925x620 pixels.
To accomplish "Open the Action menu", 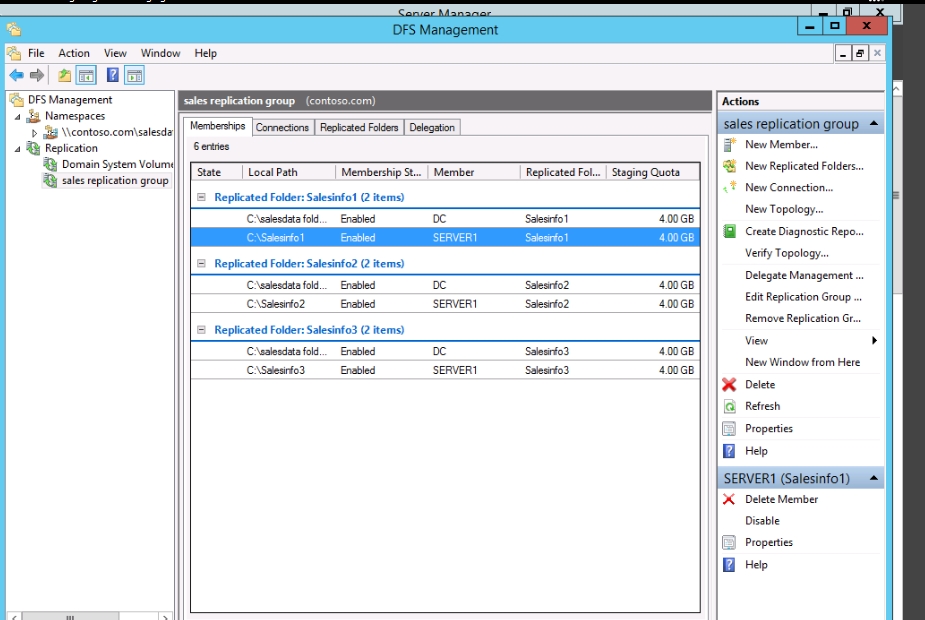I will 73,53.
